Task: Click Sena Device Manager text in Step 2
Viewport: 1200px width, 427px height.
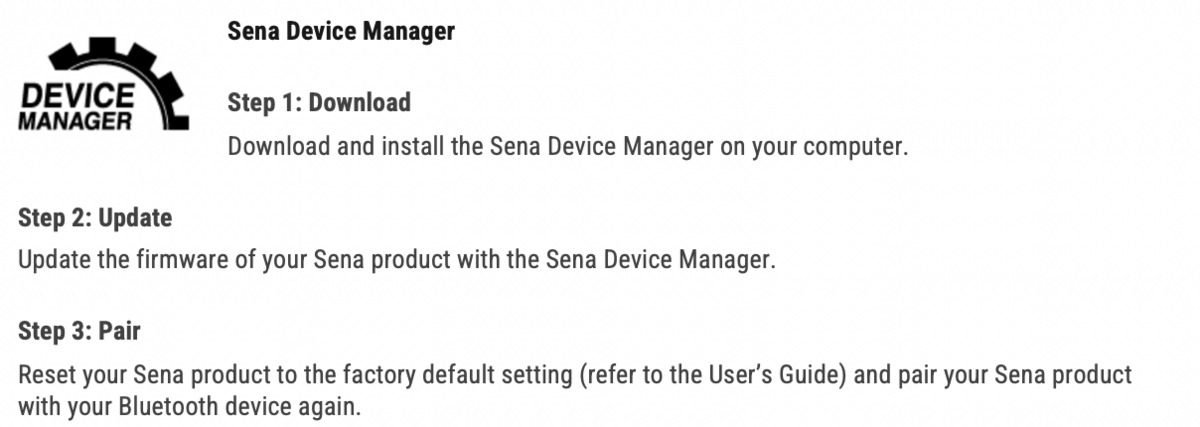Action: click(660, 261)
